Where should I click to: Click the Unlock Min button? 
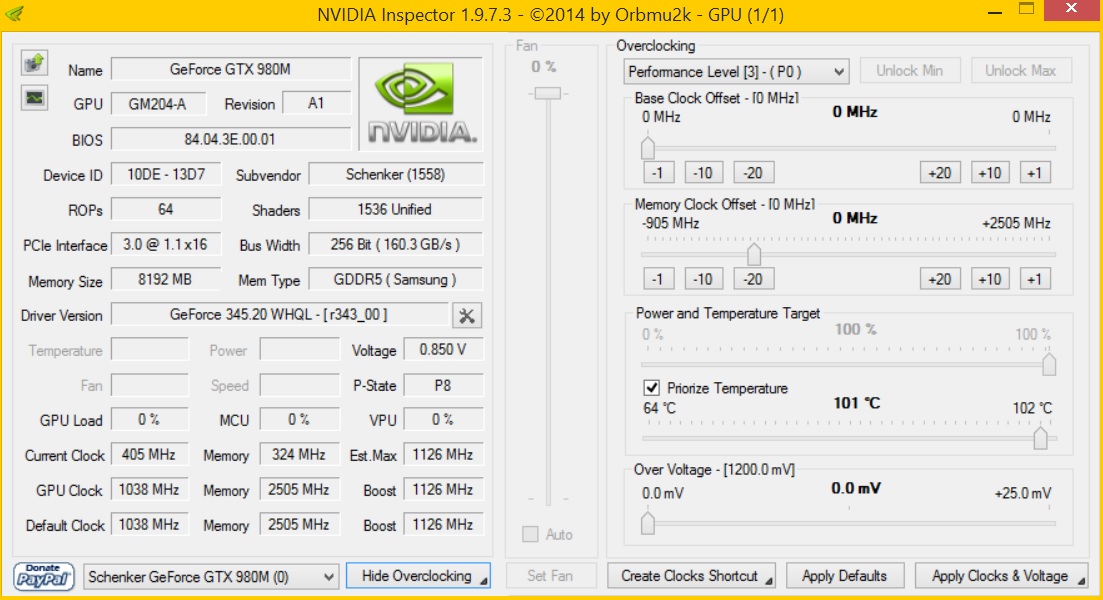click(x=910, y=71)
